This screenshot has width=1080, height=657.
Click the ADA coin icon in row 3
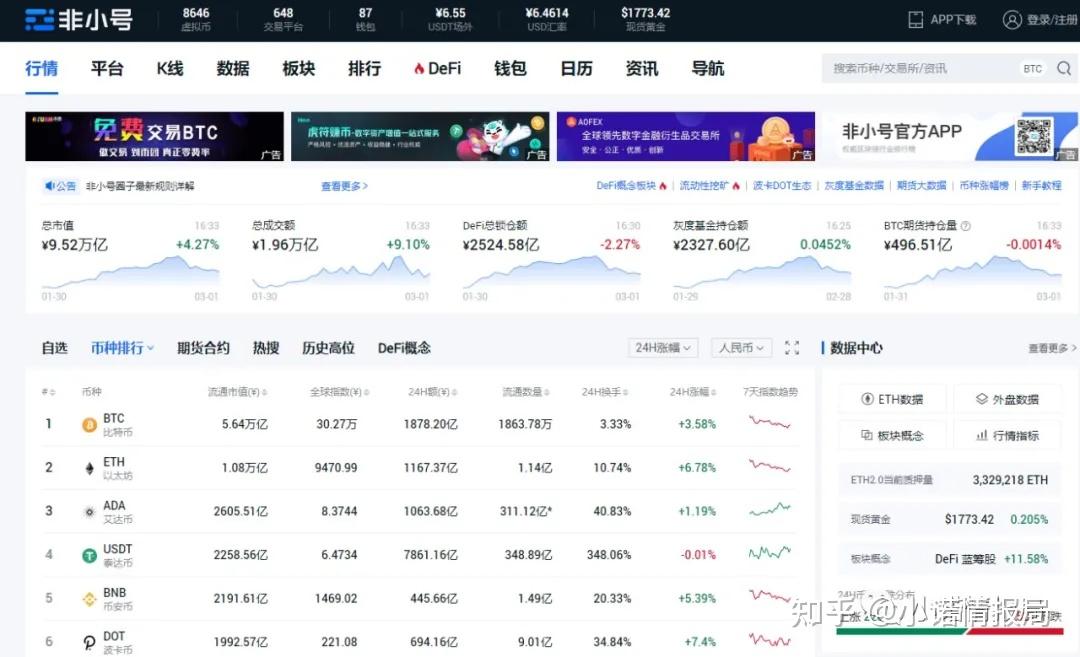pyautogui.click(x=90, y=512)
